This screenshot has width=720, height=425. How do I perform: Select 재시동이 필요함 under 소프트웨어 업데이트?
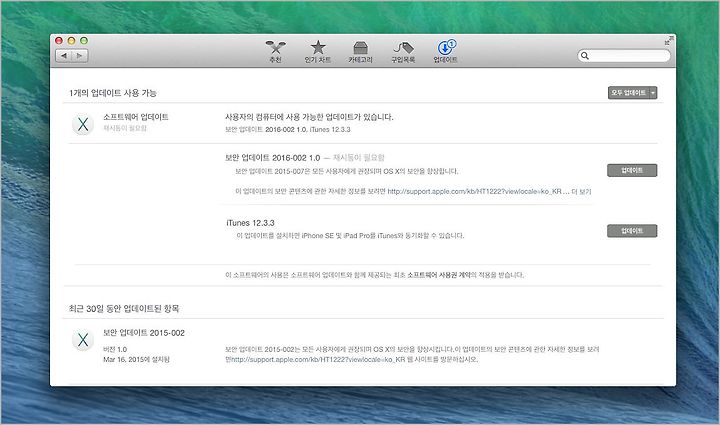(125, 128)
